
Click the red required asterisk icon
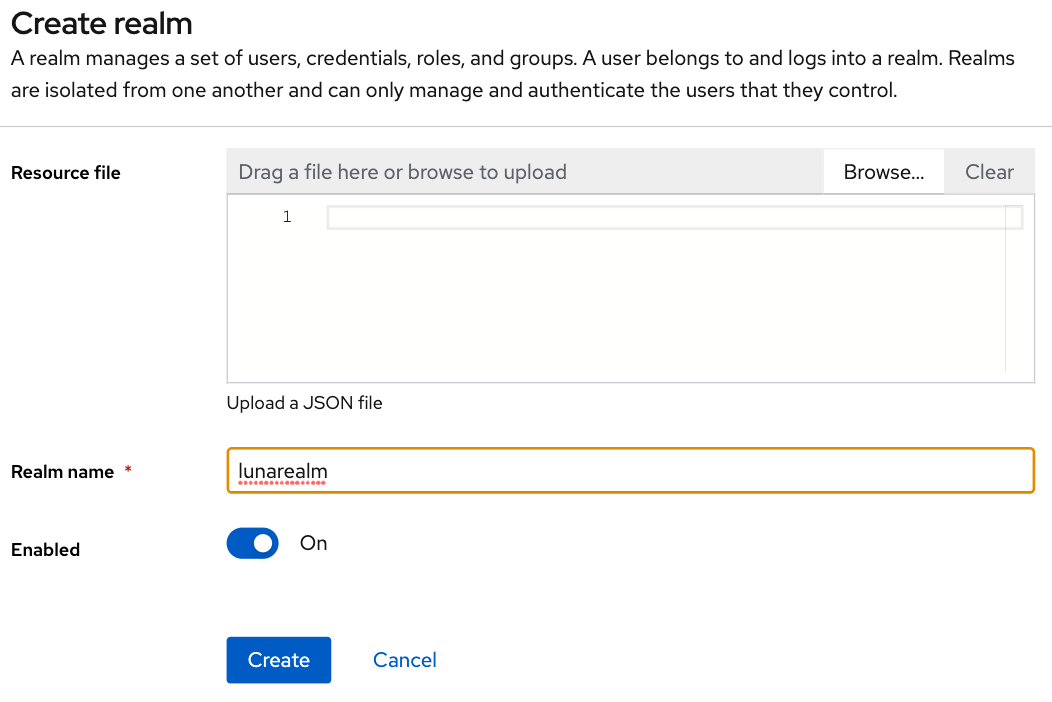127,469
